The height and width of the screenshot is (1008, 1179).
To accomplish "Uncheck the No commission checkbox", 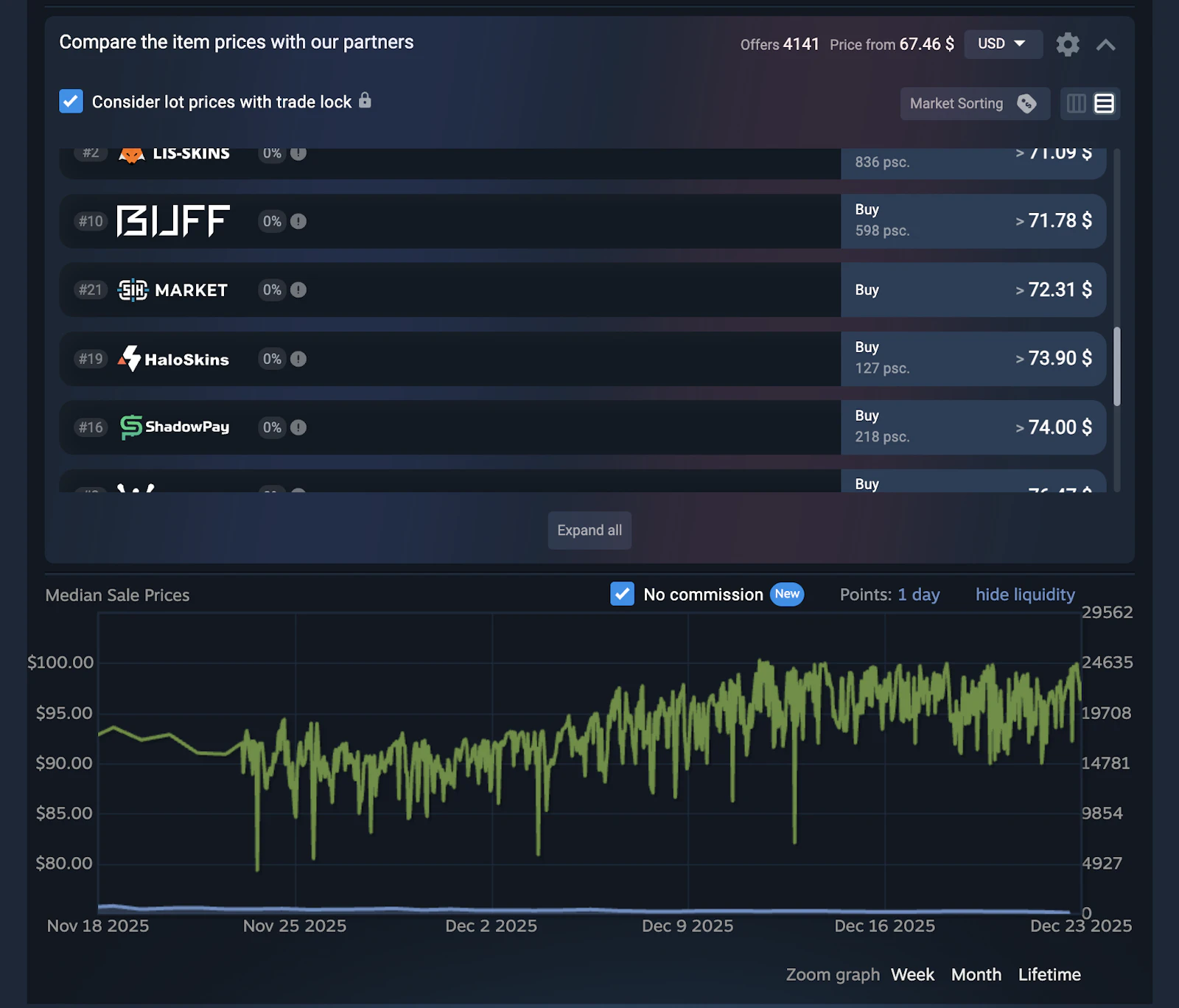I will [623, 594].
